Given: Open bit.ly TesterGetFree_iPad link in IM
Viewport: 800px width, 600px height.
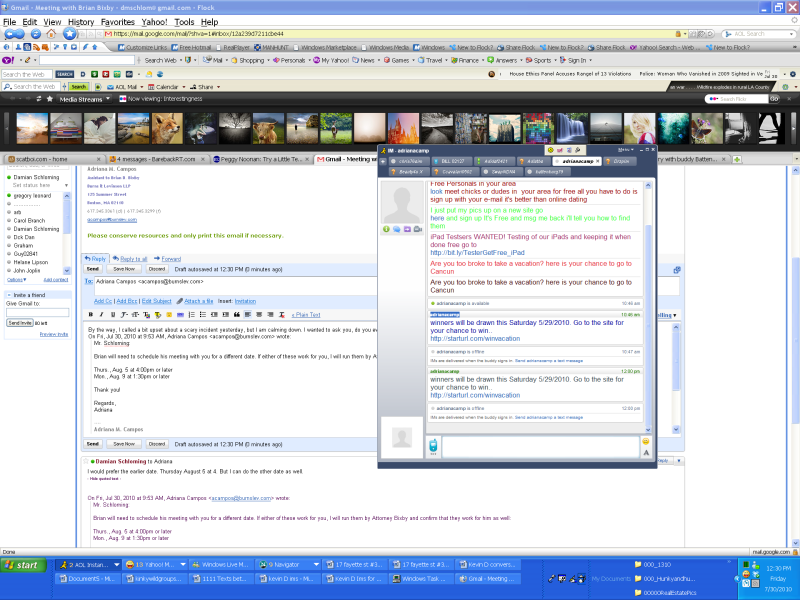Looking at the screenshot, I should [477, 253].
